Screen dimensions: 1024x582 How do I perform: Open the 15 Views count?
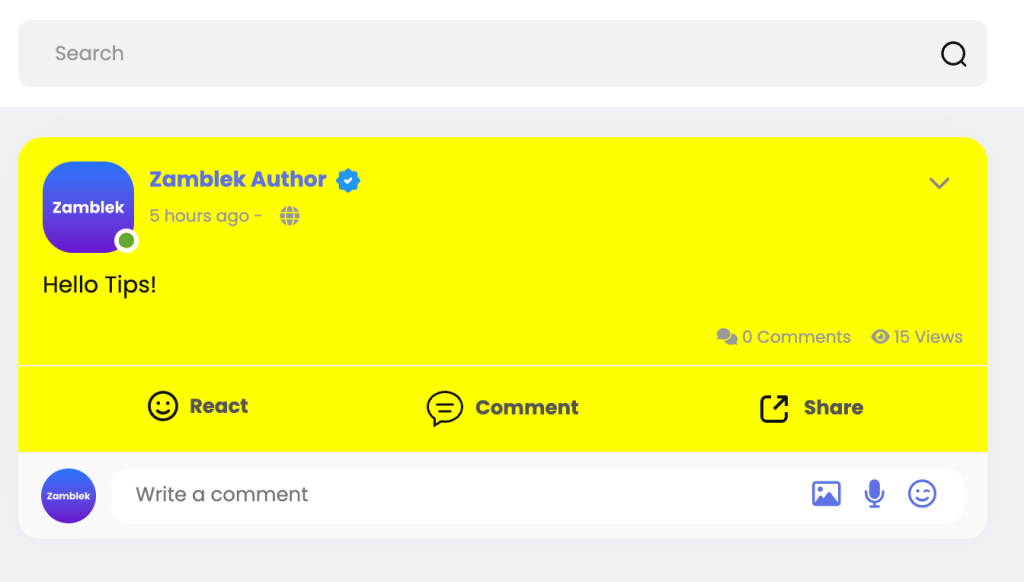928,336
